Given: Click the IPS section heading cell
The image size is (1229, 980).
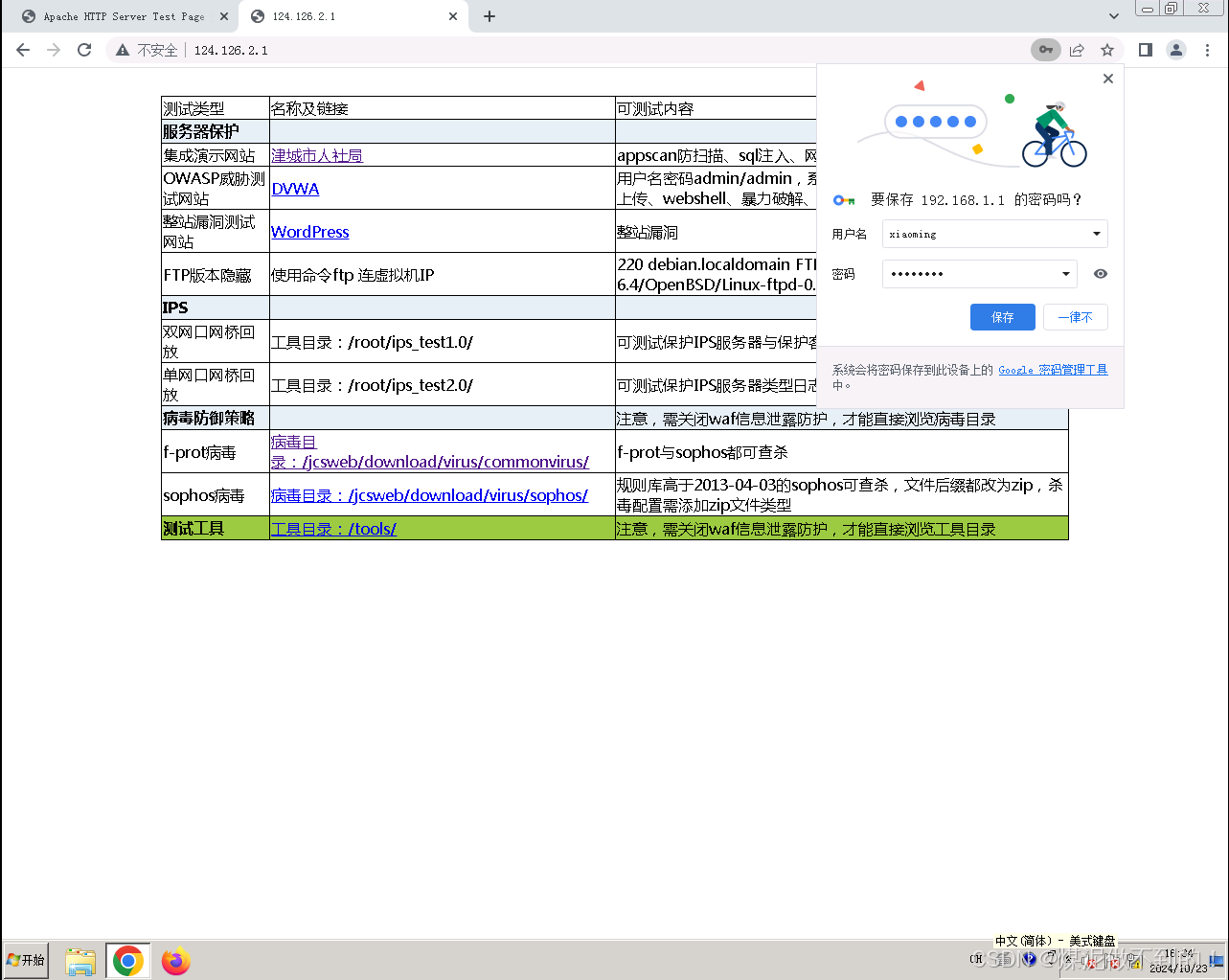Looking at the screenshot, I should pyautogui.click(x=216, y=308).
